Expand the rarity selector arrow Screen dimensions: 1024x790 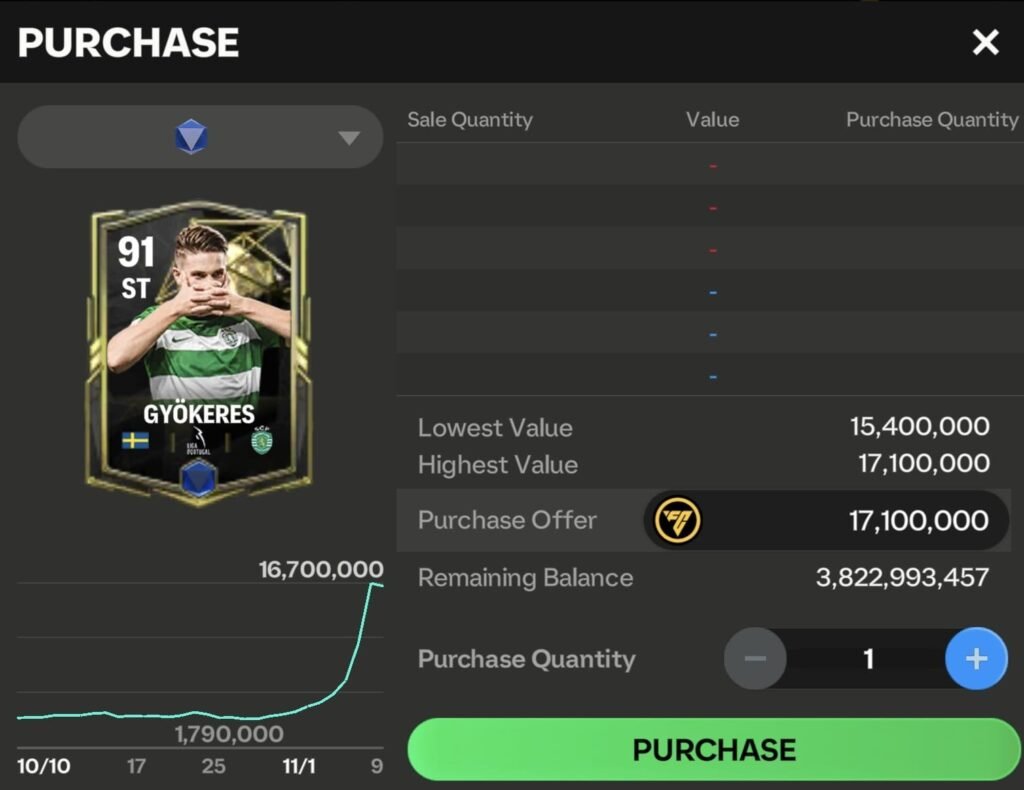tap(348, 136)
